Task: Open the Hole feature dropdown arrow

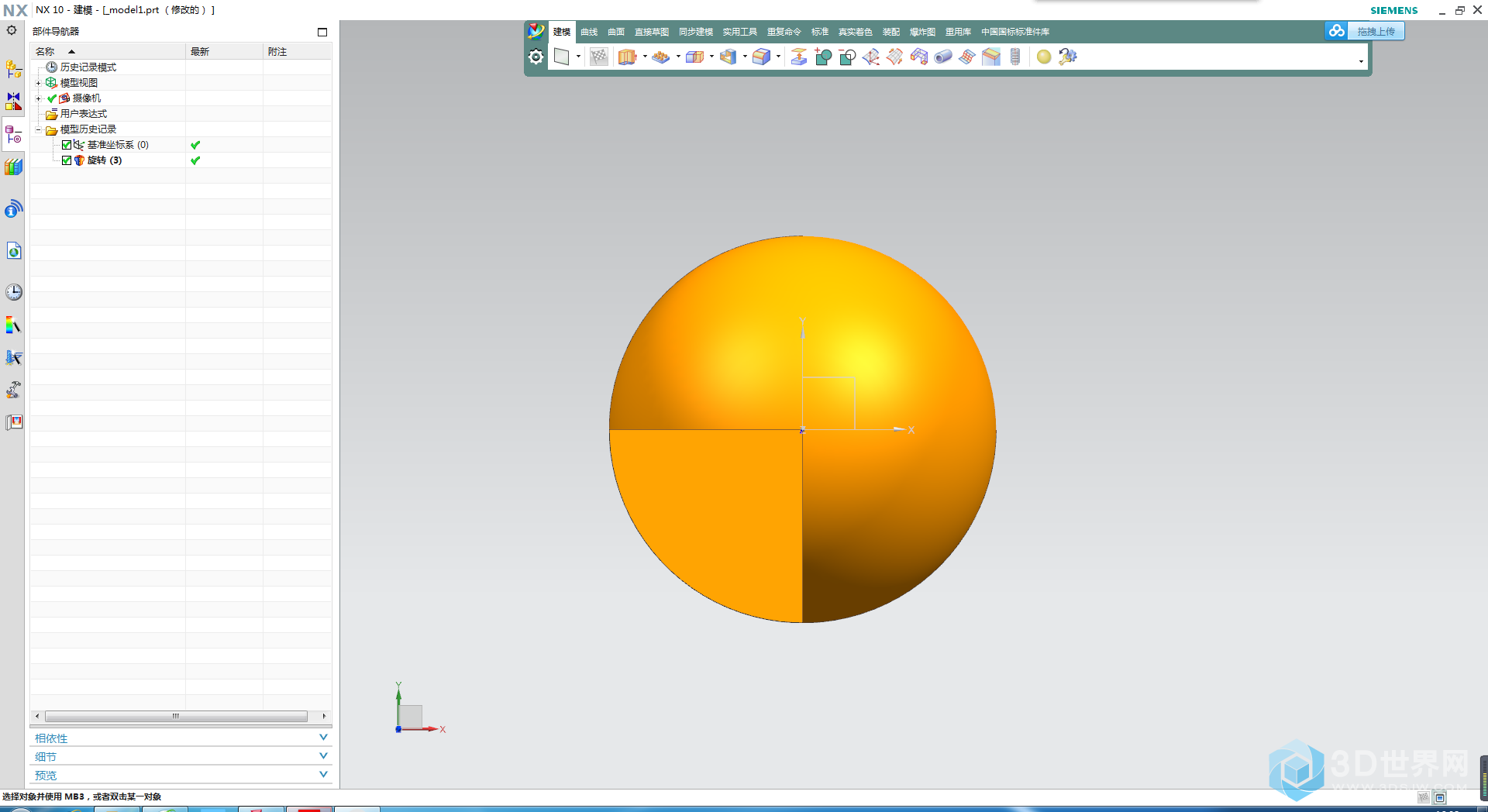Action: pos(678,57)
